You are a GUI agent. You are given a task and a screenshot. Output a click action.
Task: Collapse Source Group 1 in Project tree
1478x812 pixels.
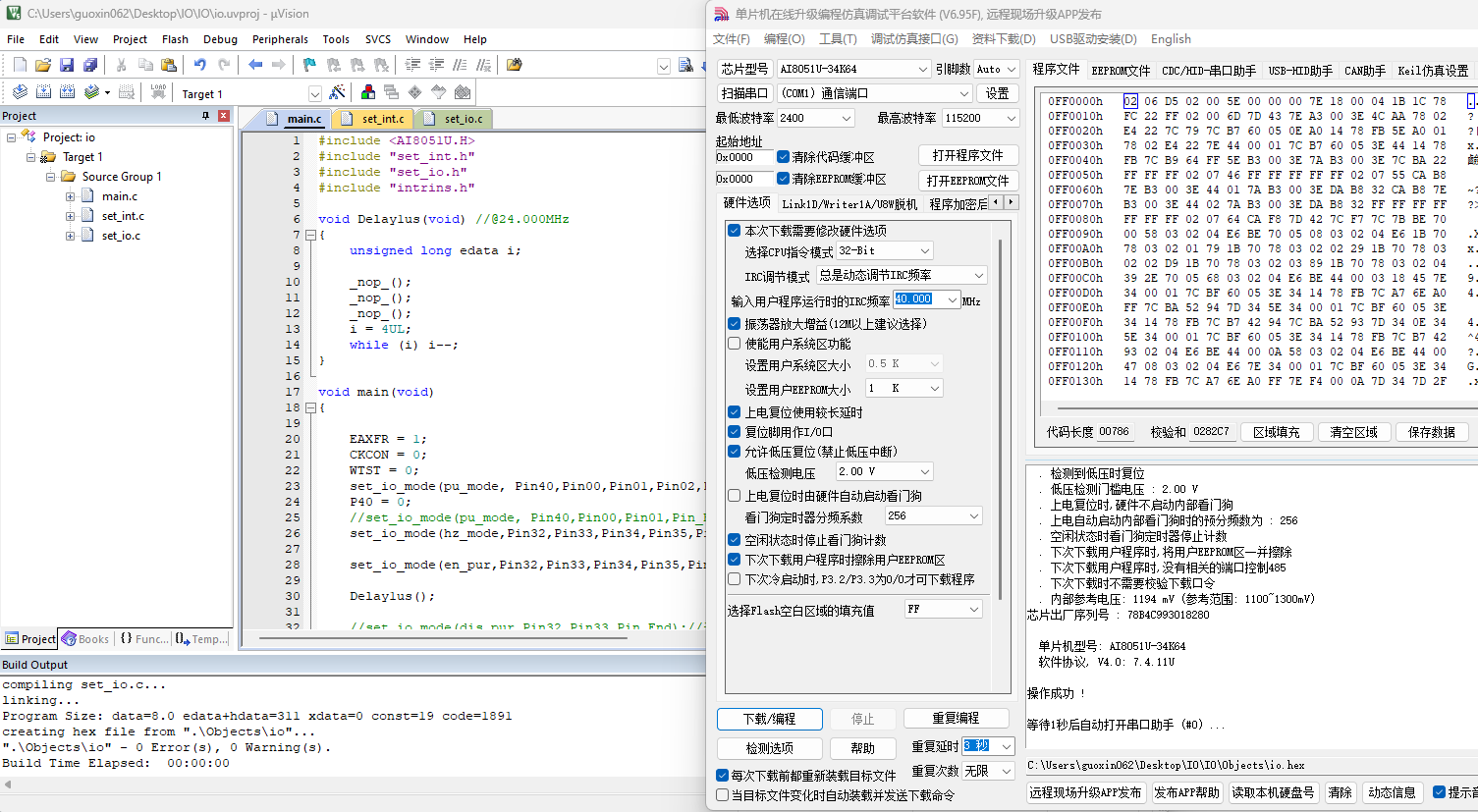(50, 177)
